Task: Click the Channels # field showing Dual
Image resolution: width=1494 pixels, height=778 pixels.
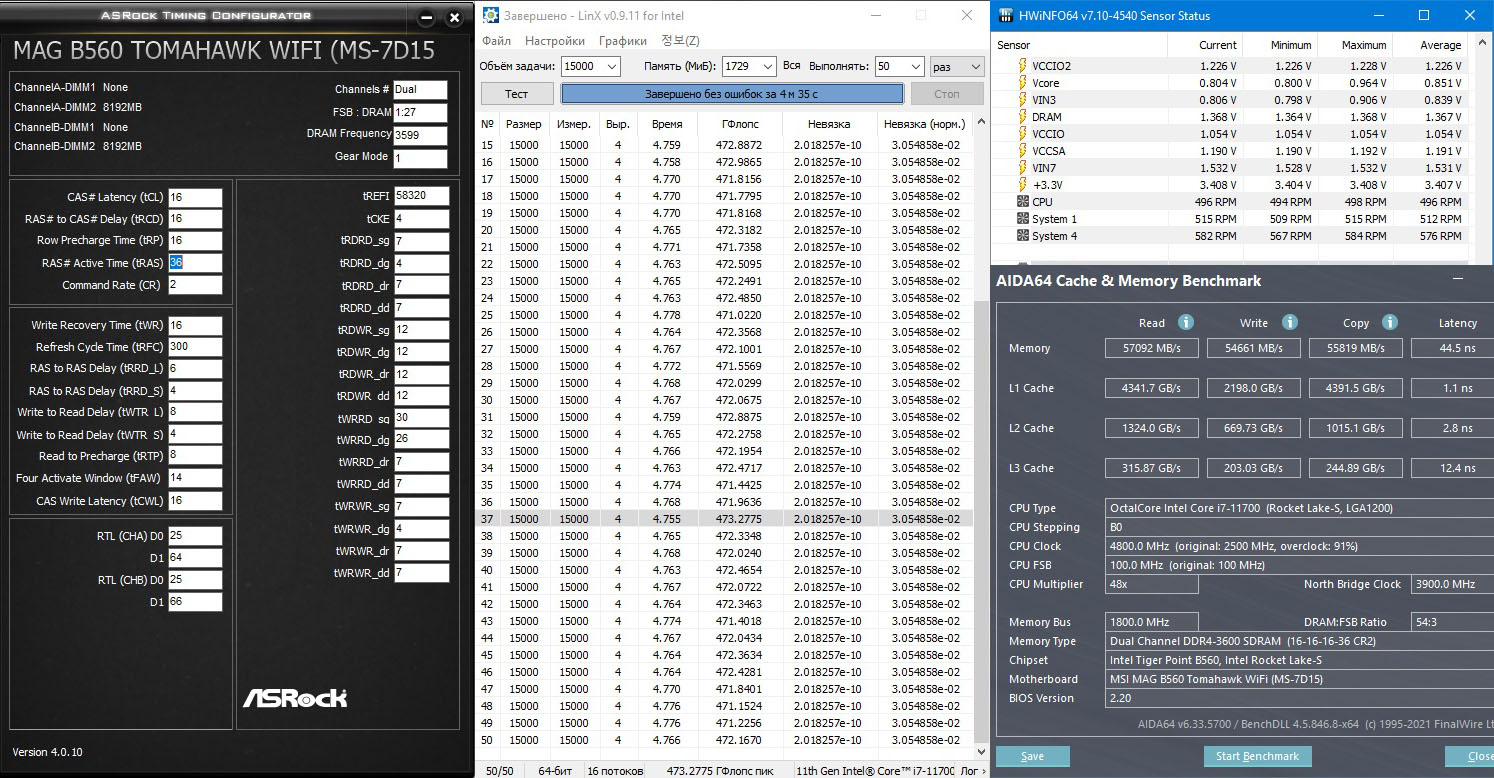Action: (420, 90)
